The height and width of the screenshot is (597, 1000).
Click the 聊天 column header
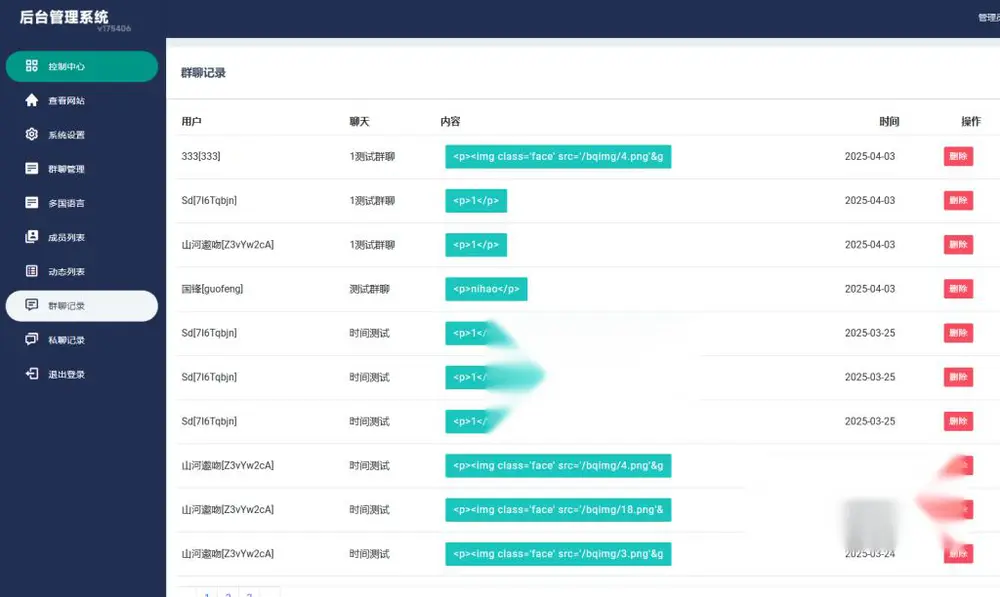click(x=359, y=121)
